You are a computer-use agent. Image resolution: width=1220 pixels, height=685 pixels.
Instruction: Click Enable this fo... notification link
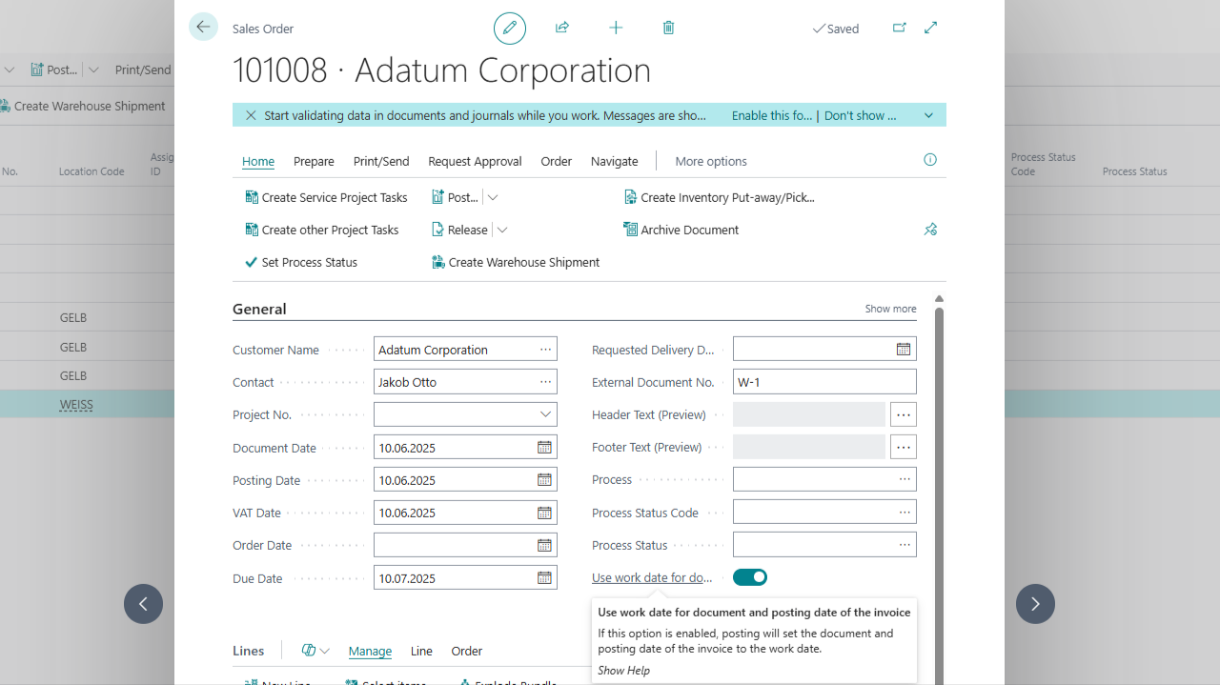[x=772, y=115]
